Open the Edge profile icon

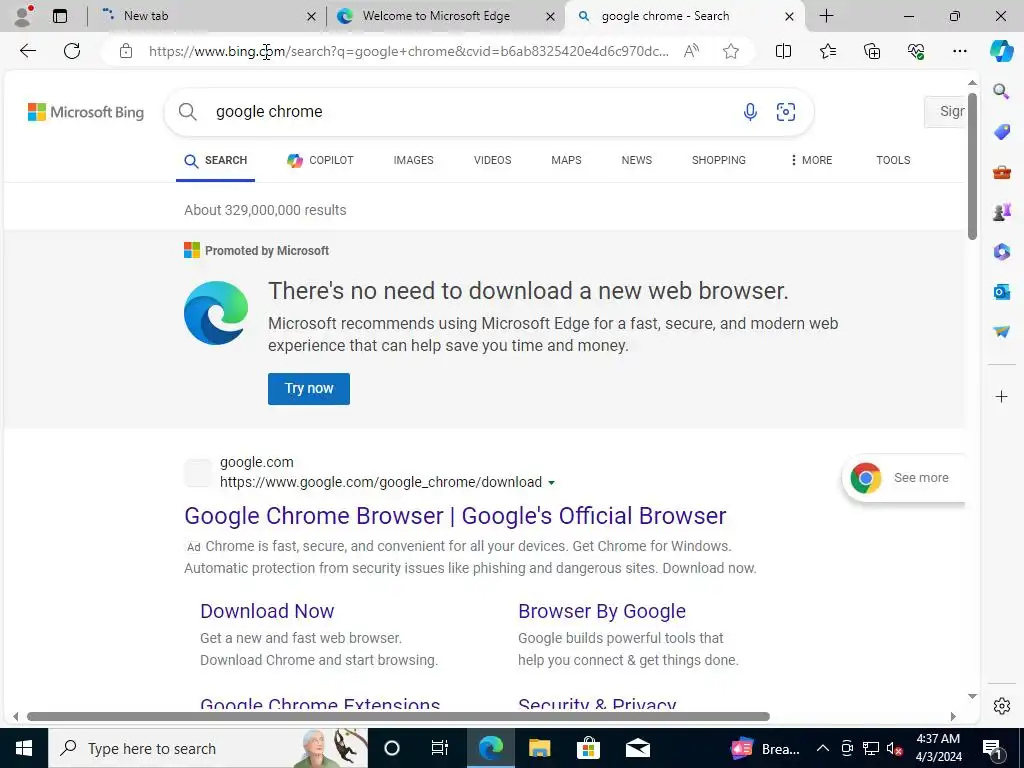click(23, 16)
